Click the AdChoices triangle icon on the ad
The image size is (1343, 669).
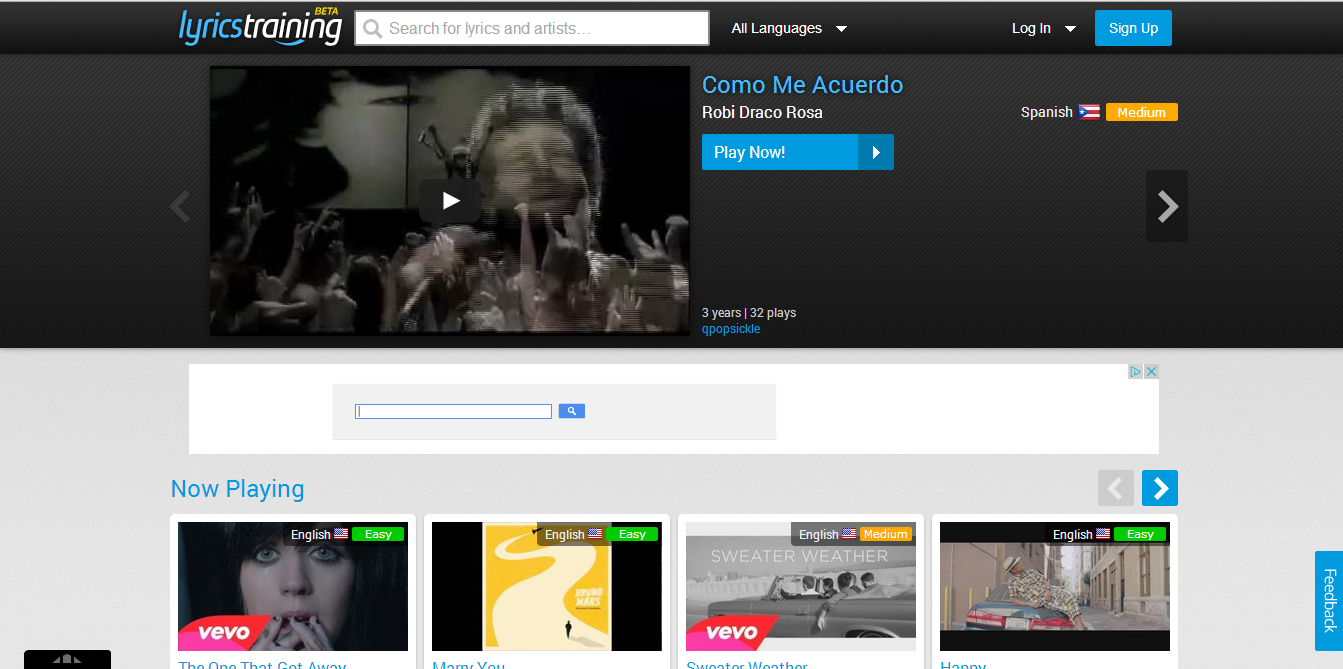(x=1136, y=371)
